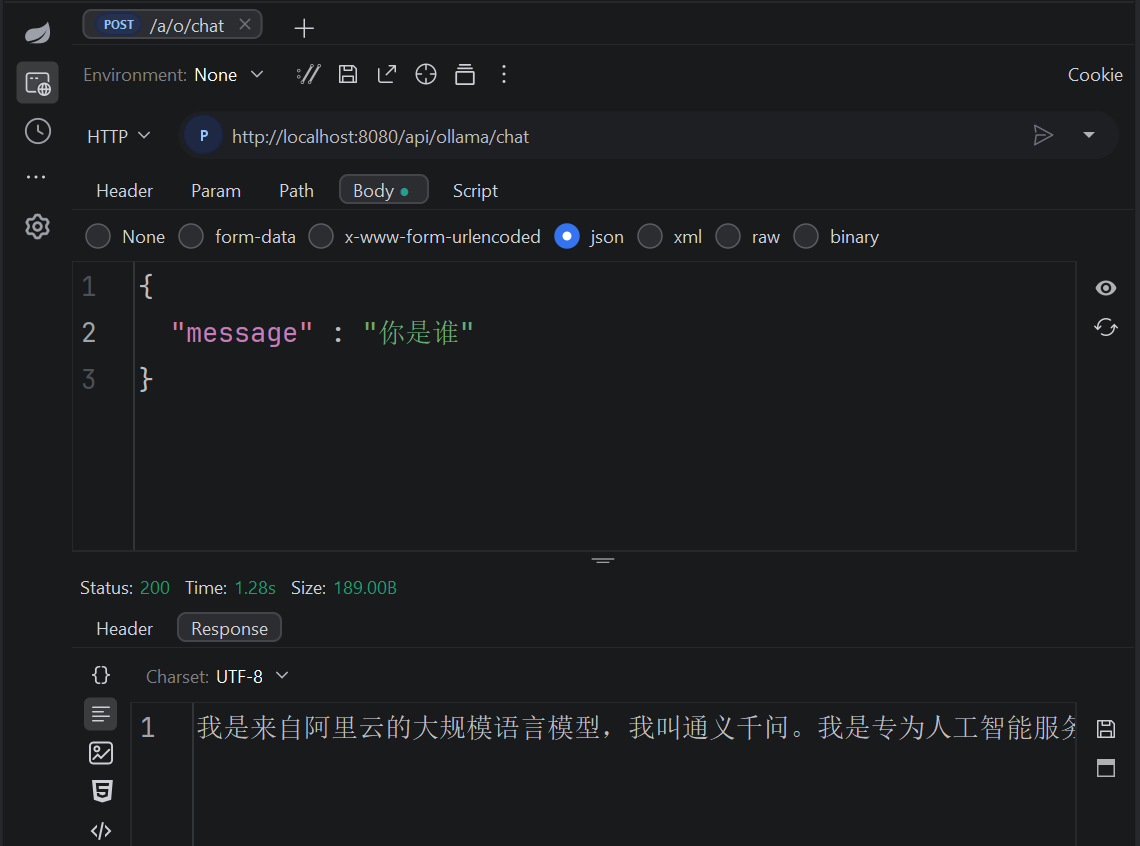Open the history panel in the sidebar
Image resolution: width=1140 pixels, height=846 pixels.
(36, 130)
